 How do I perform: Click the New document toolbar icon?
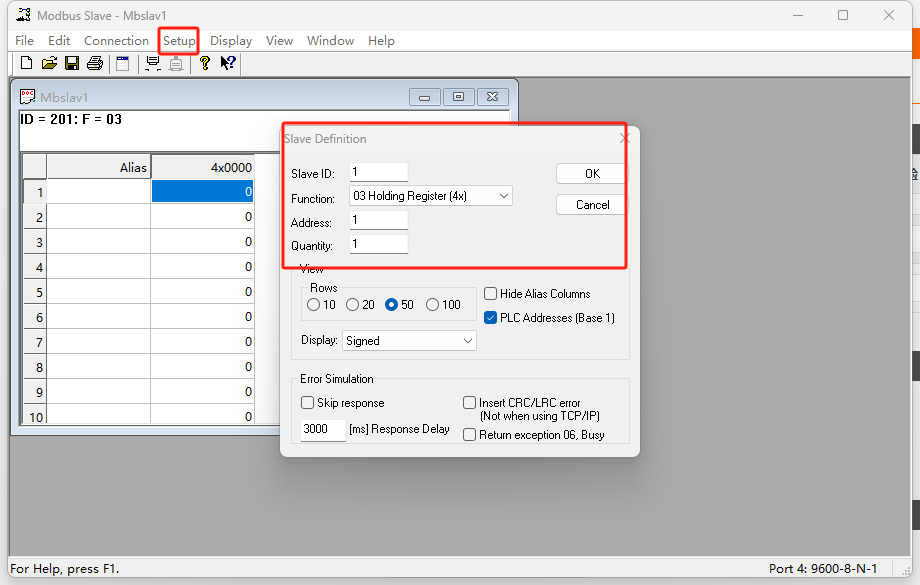point(27,63)
